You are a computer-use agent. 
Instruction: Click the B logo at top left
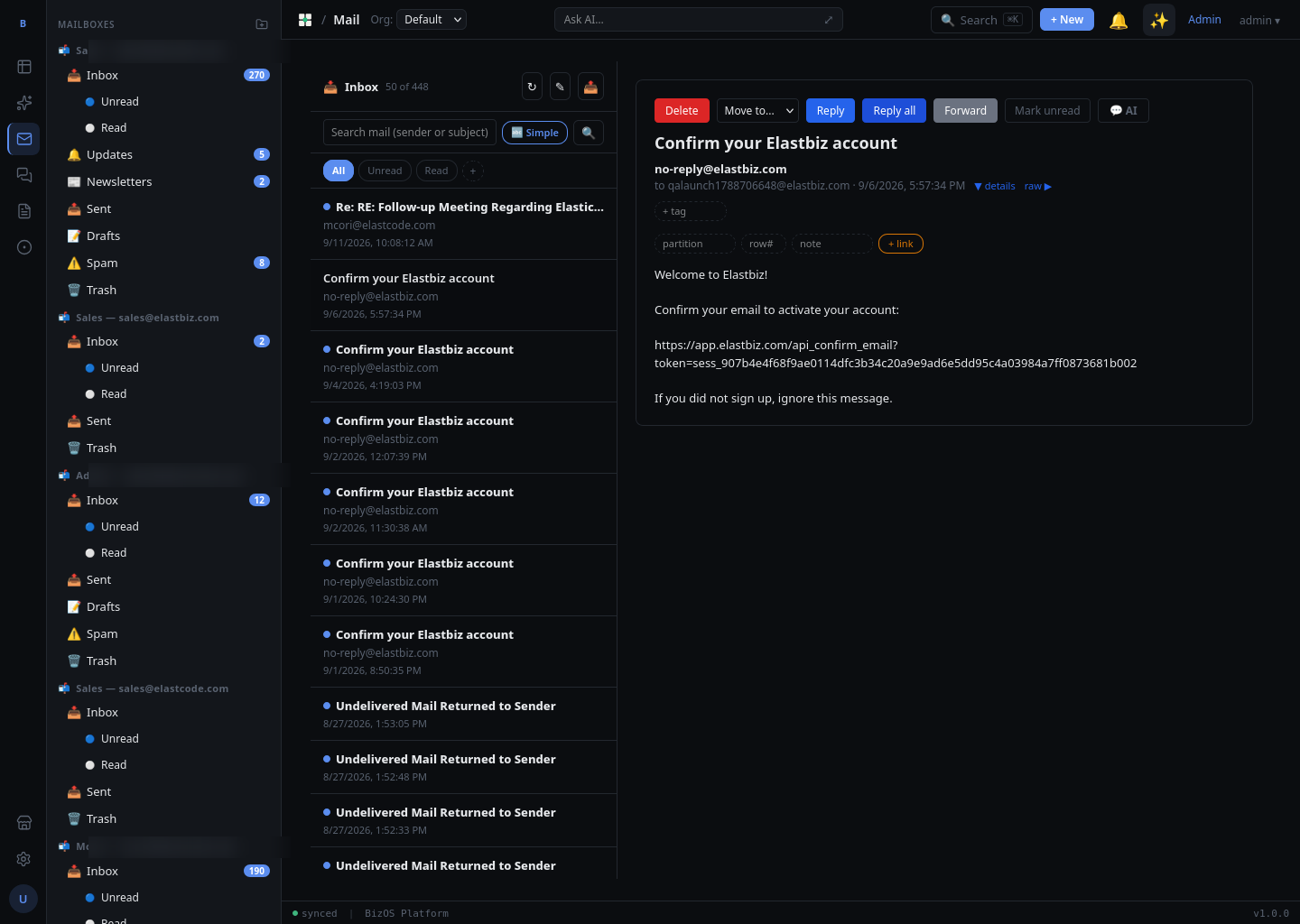(x=23, y=23)
